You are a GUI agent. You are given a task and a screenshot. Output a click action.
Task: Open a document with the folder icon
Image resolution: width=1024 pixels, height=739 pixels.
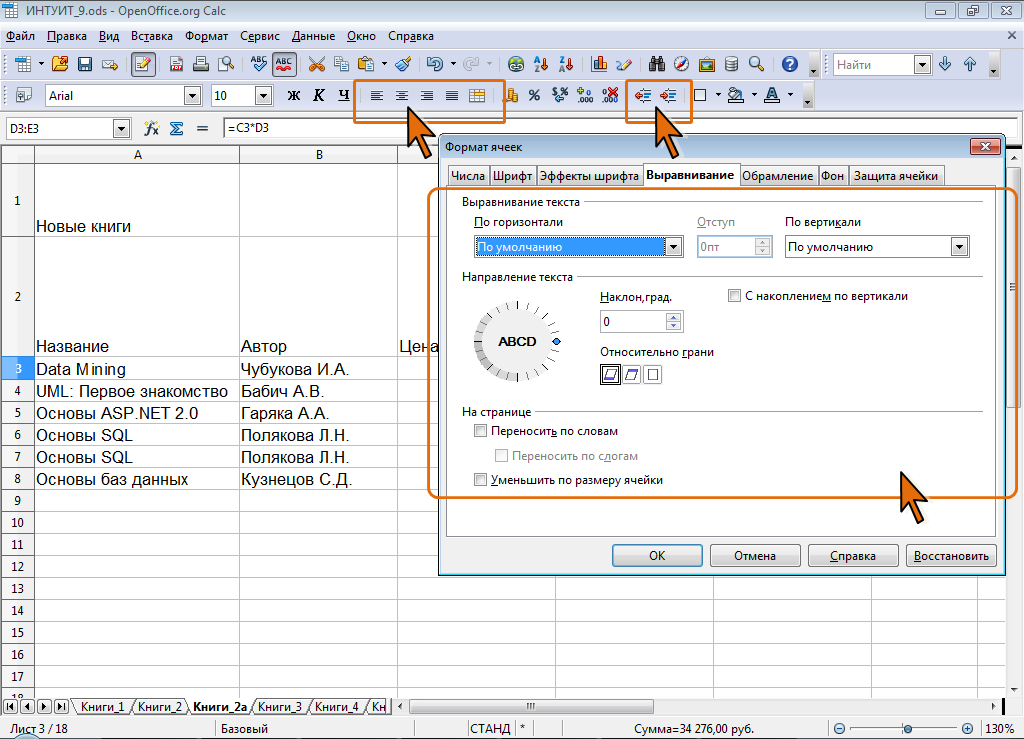(60, 64)
